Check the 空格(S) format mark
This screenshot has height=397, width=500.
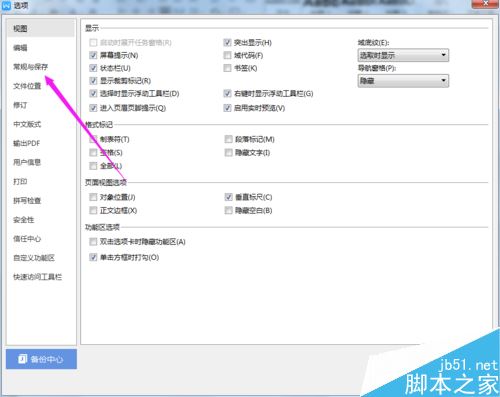pos(93,153)
